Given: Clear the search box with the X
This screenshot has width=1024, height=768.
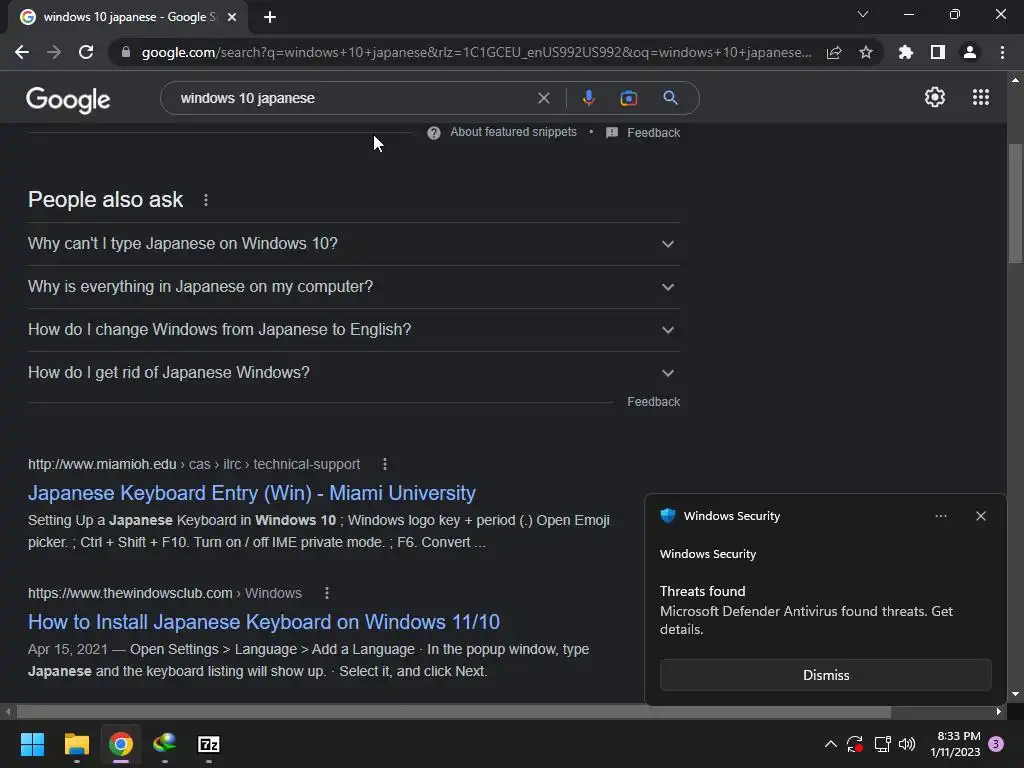Looking at the screenshot, I should (543, 98).
